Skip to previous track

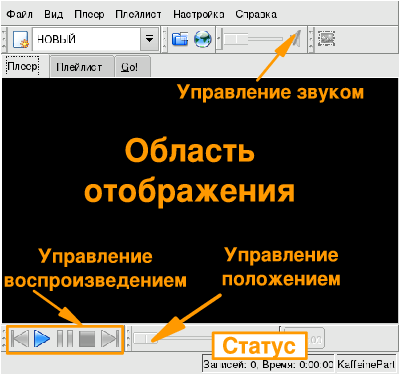[20, 339]
